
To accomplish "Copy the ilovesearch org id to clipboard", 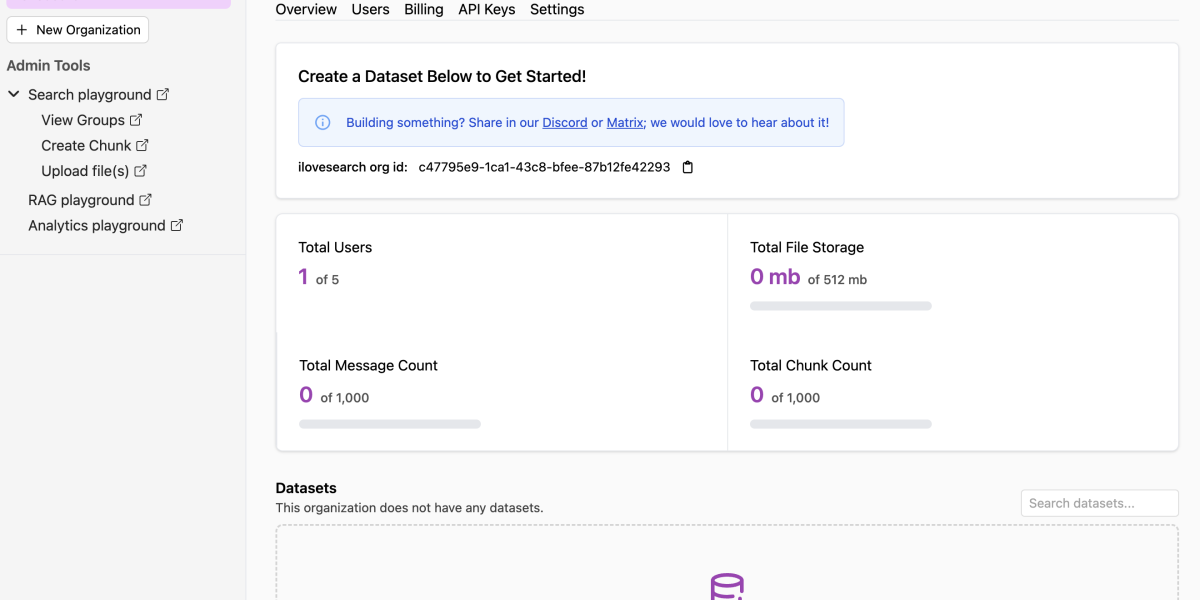I will click(x=687, y=167).
